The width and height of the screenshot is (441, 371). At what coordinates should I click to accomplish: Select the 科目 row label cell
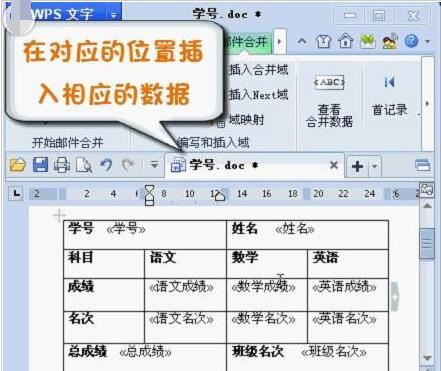104,263
